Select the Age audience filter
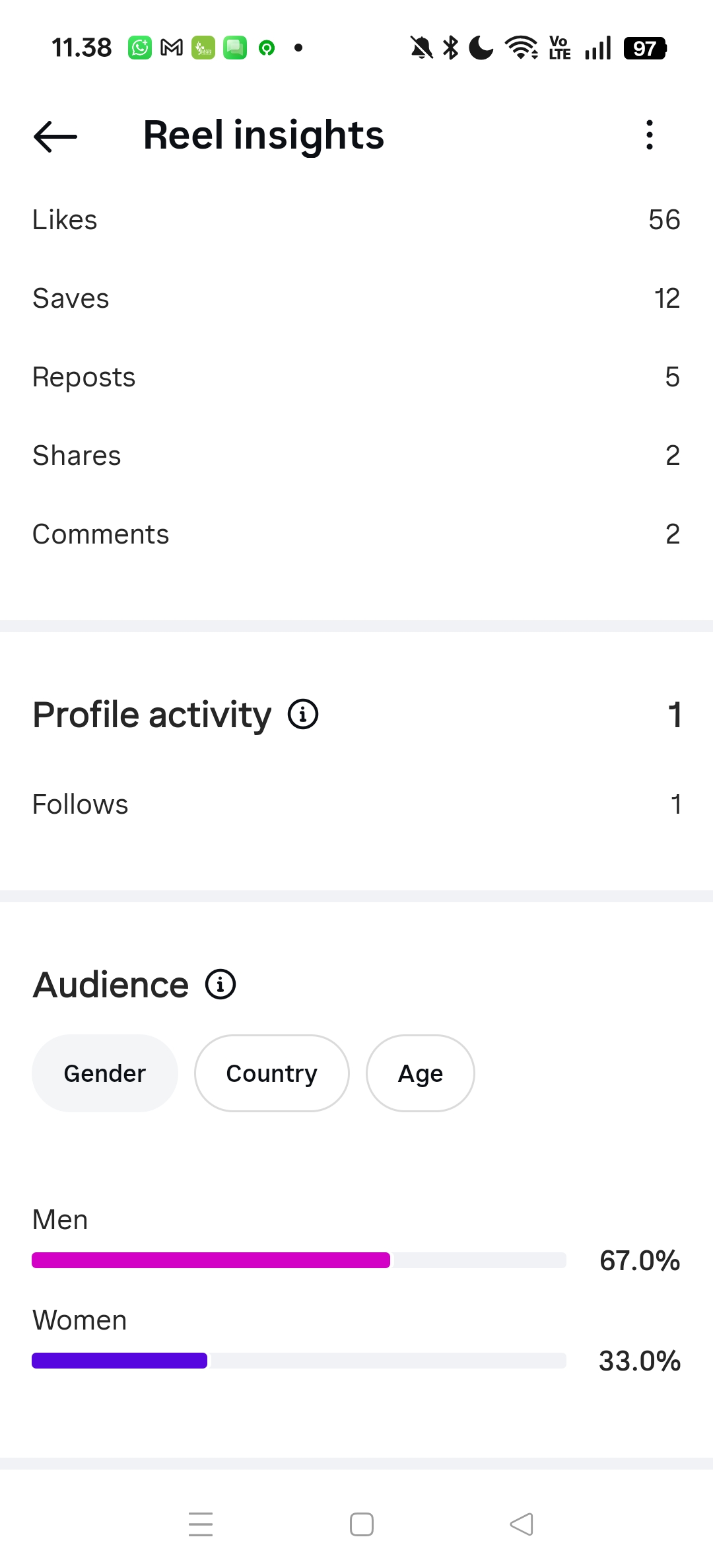The height and width of the screenshot is (1568, 713). coord(421,1073)
